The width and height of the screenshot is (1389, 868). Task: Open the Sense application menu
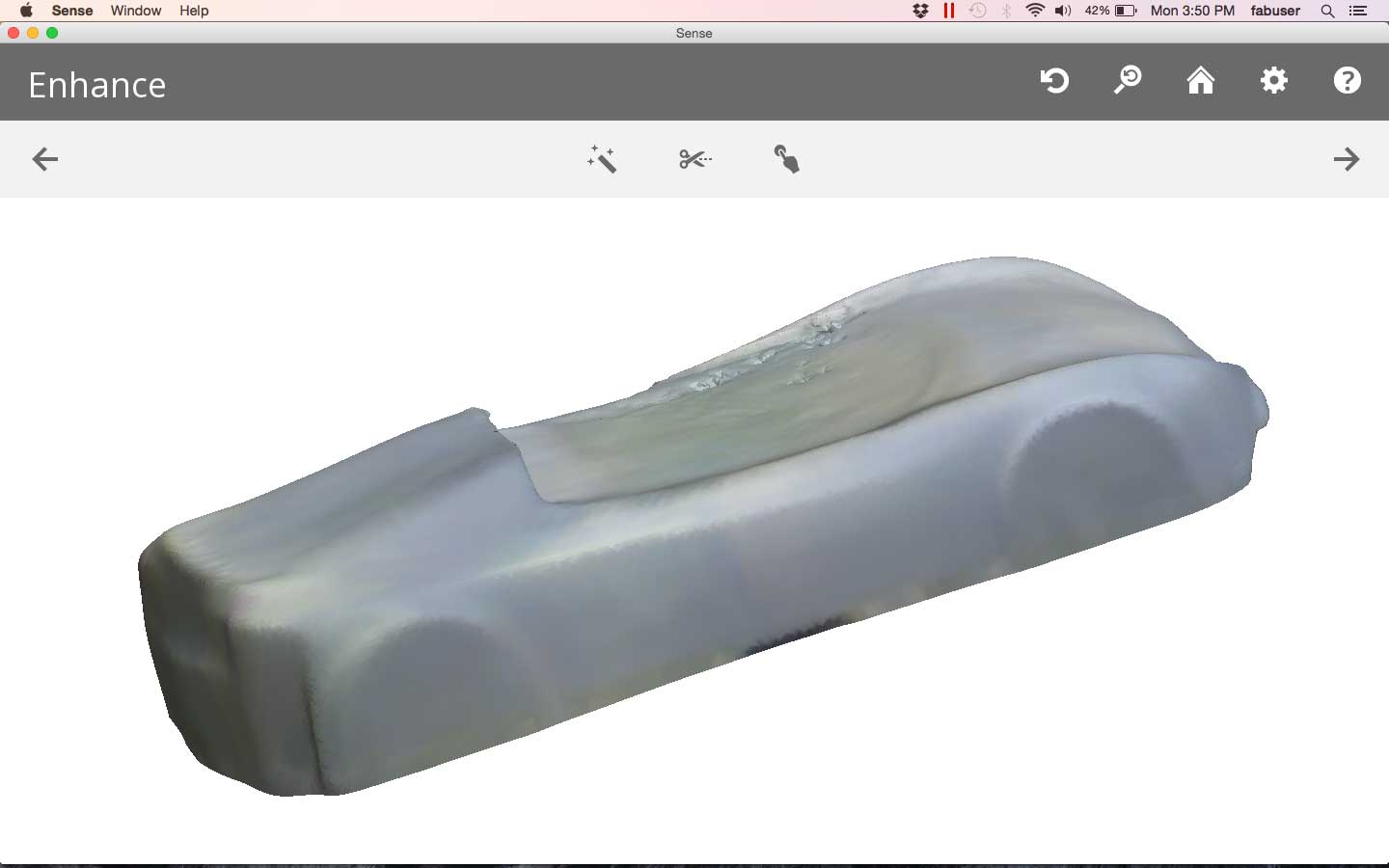[72, 11]
